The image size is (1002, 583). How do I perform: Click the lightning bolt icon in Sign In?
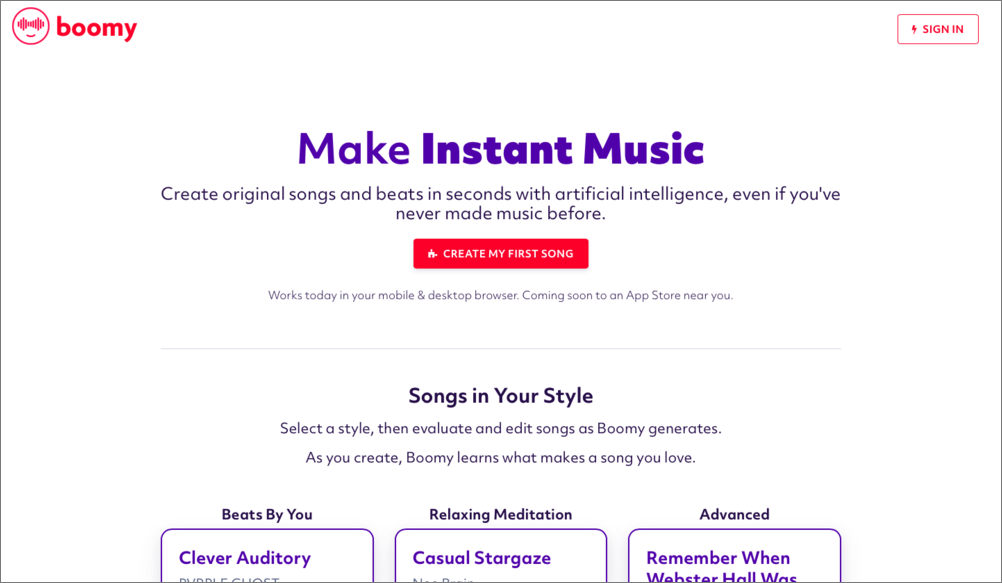click(914, 30)
